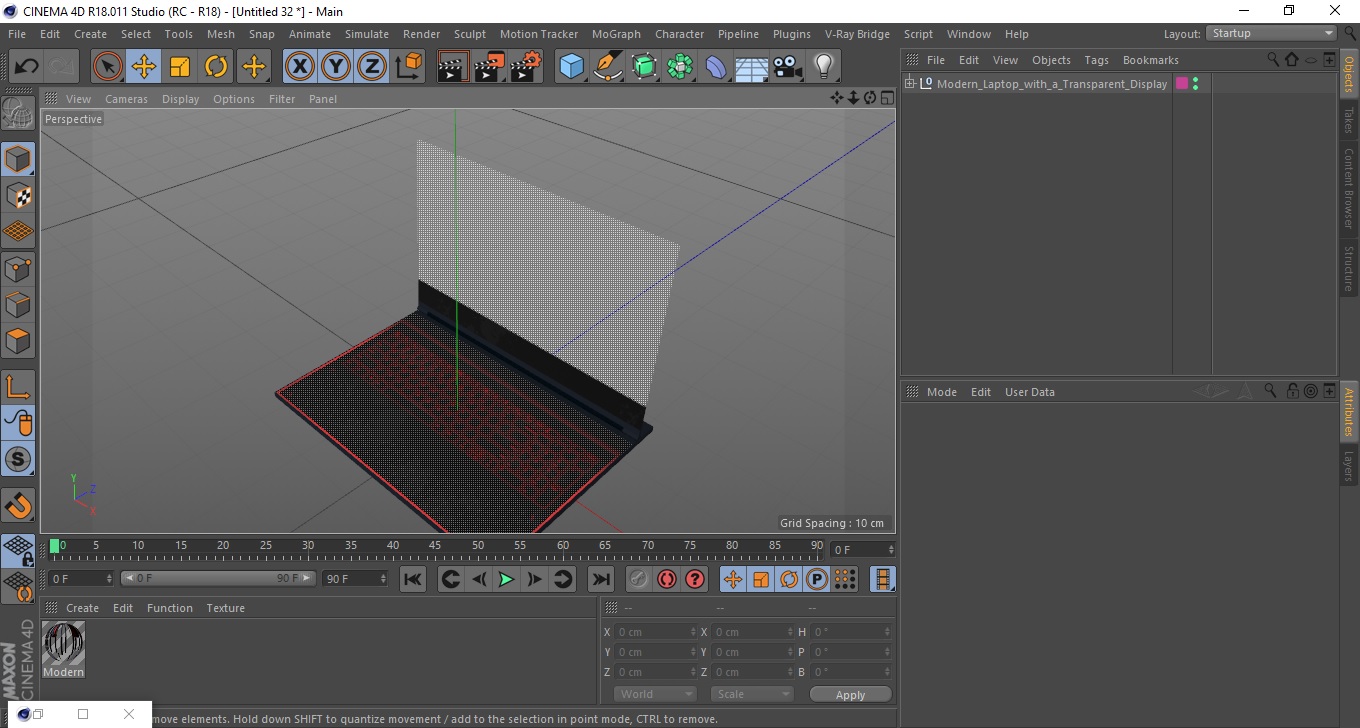The width and height of the screenshot is (1360, 728).
Task: Toggle Parameter keyframe recording P
Action: pyautogui.click(x=817, y=579)
